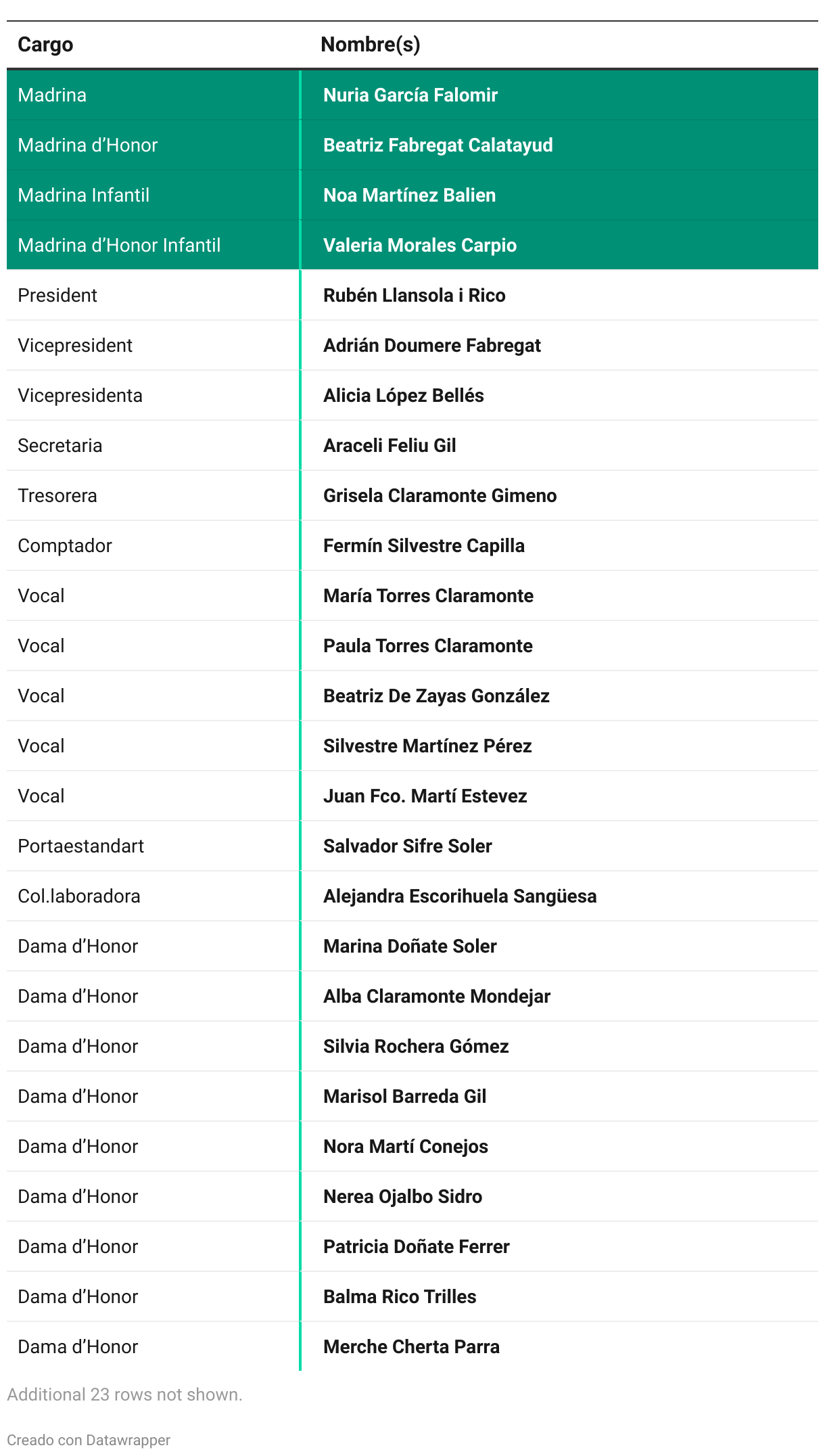Image resolution: width=825 pixels, height=1456 pixels.
Task: Click the Vicepresidenta role cell
Action: [80, 396]
